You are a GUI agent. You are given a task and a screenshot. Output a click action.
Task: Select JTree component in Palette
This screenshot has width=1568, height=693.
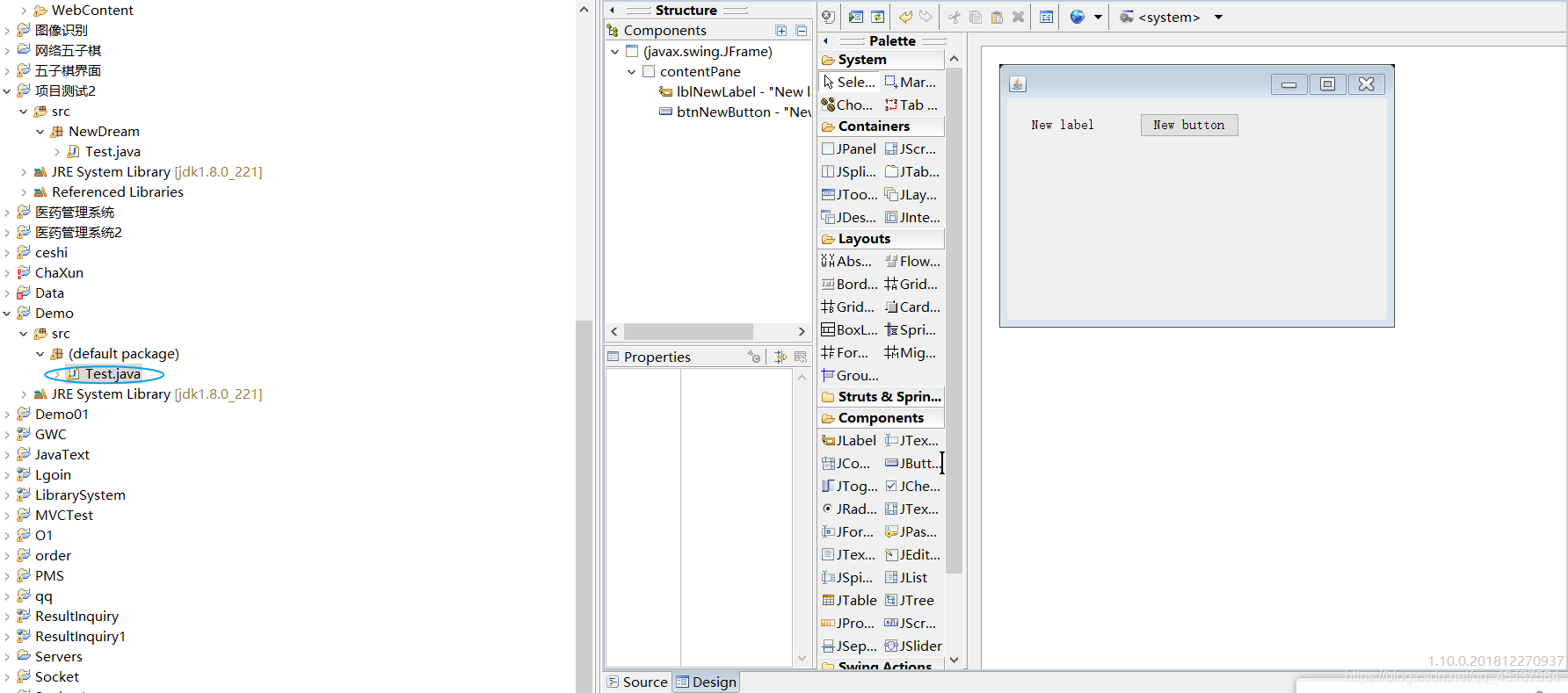tap(910, 600)
